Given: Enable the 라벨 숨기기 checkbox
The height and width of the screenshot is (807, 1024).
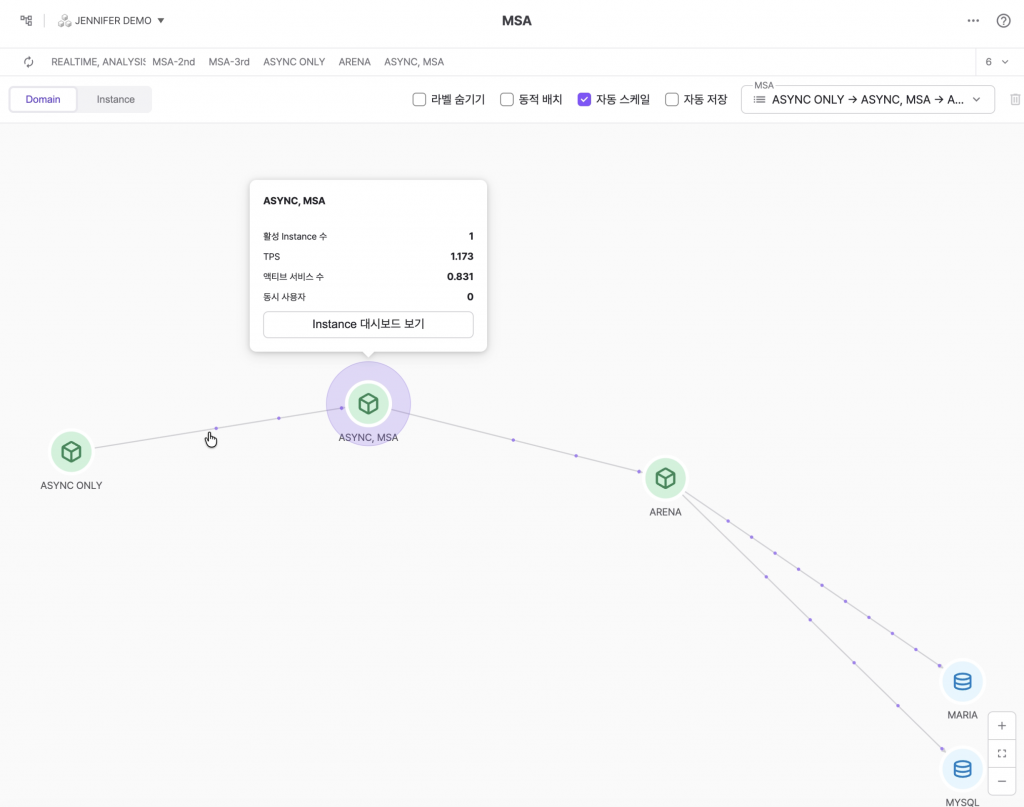Looking at the screenshot, I should click(420, 100).
